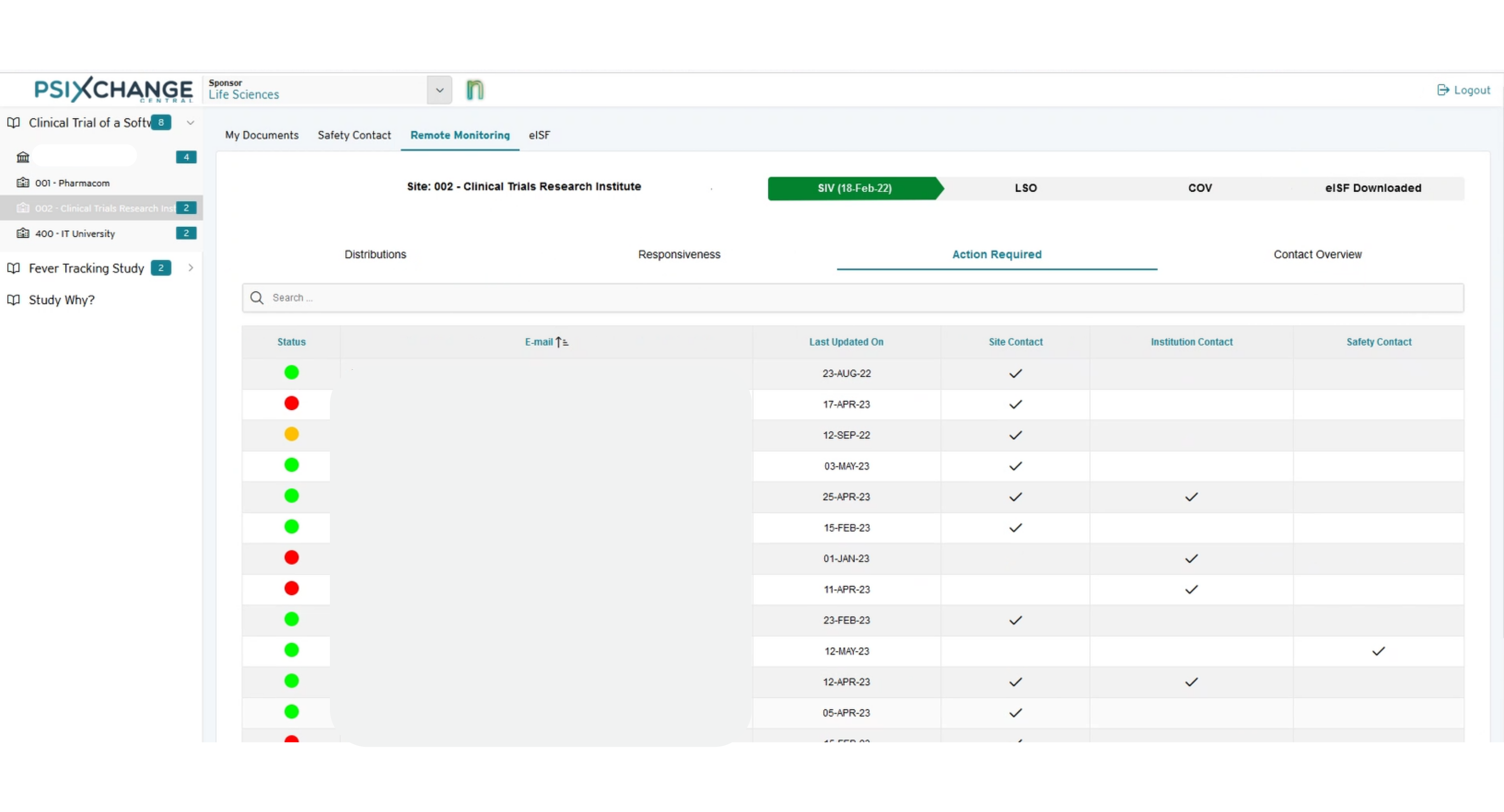
Task: Click the building icon for 400 - IT University
Action: 23,234
